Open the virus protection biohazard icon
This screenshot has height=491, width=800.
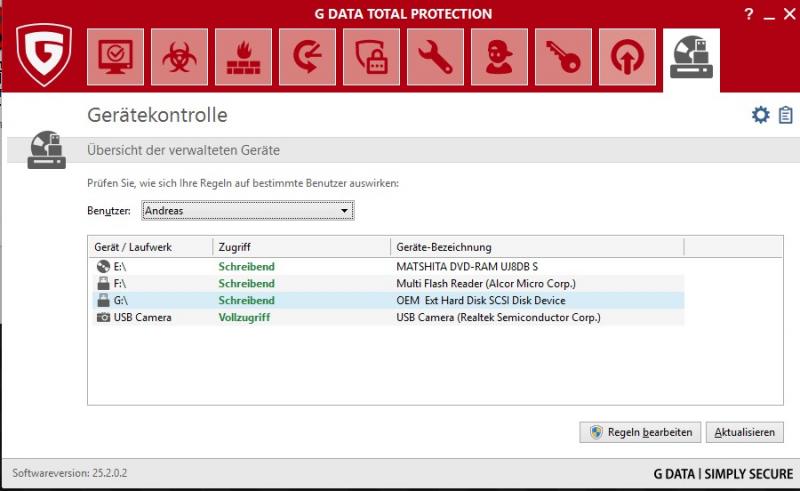180,57
